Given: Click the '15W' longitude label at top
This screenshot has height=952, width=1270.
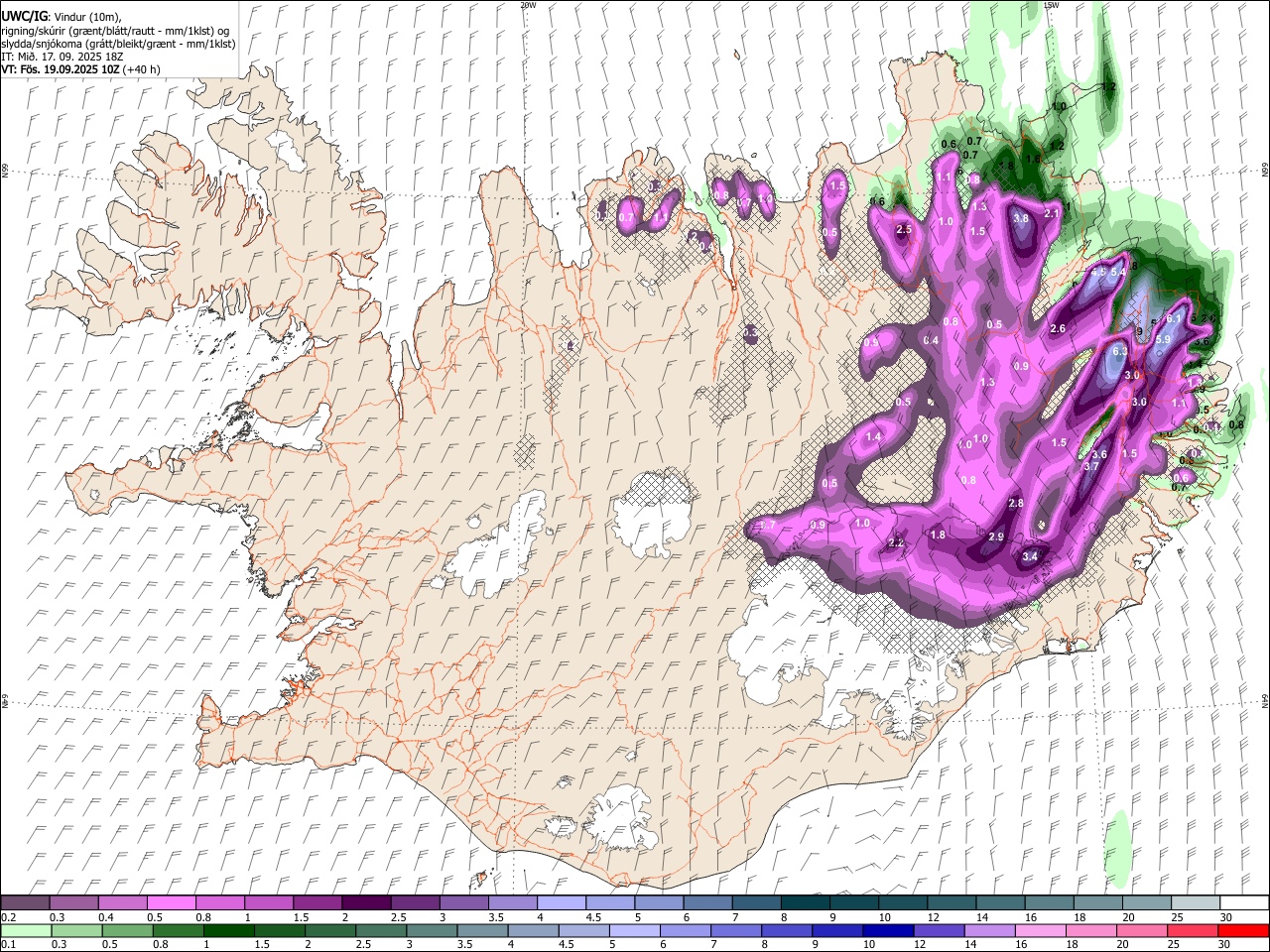Looking at the screenshot, I should click(x=1052, y=5).
